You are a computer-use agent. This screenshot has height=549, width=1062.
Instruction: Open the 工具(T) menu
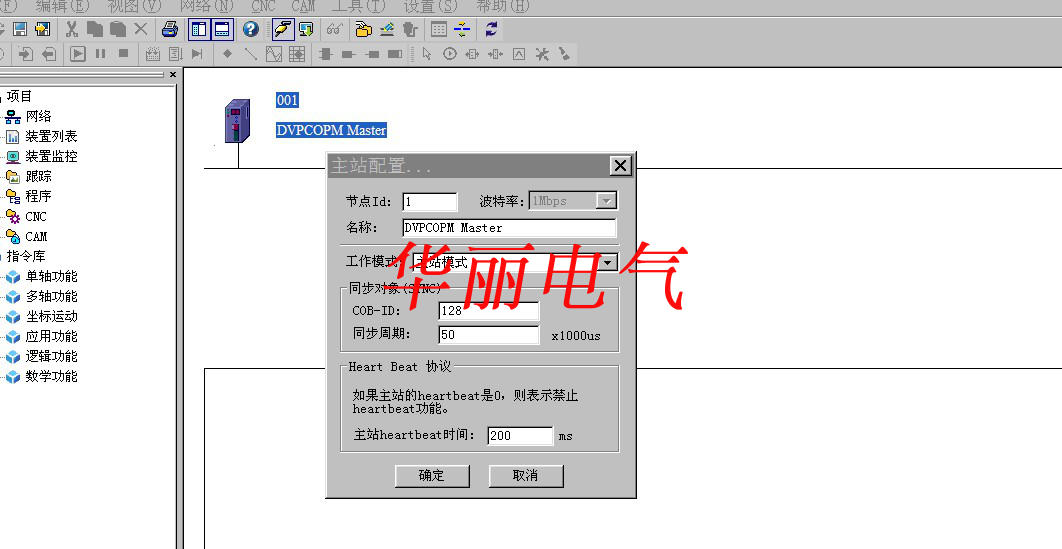(358, 6)
